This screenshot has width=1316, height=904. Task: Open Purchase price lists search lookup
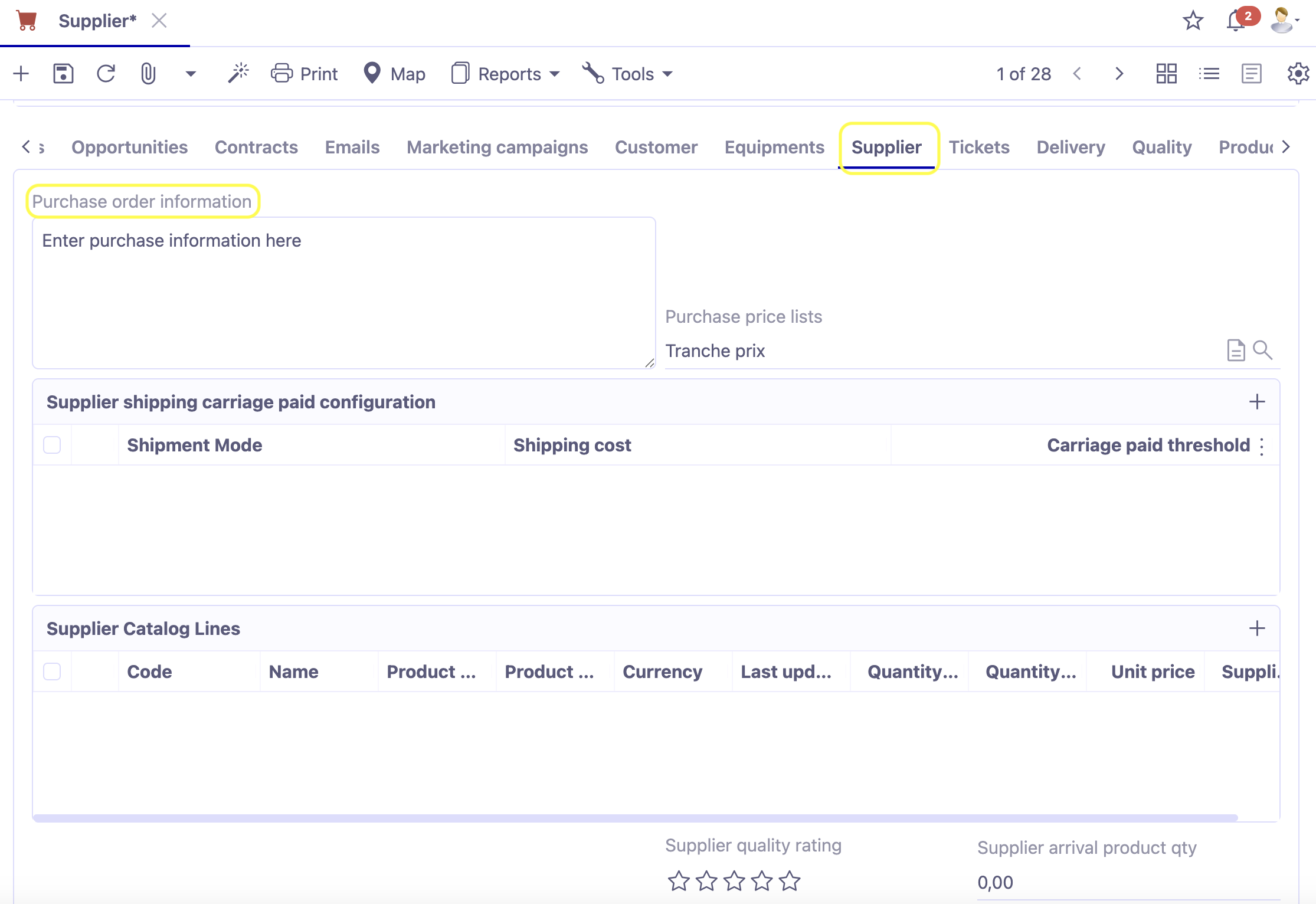[x=1263, y=349]
